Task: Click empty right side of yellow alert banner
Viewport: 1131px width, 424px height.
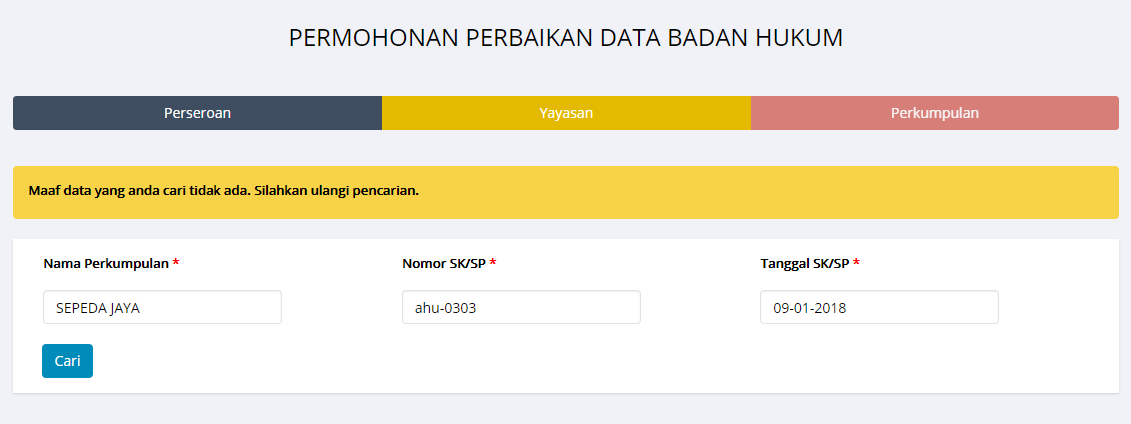Action: [850, 192]
